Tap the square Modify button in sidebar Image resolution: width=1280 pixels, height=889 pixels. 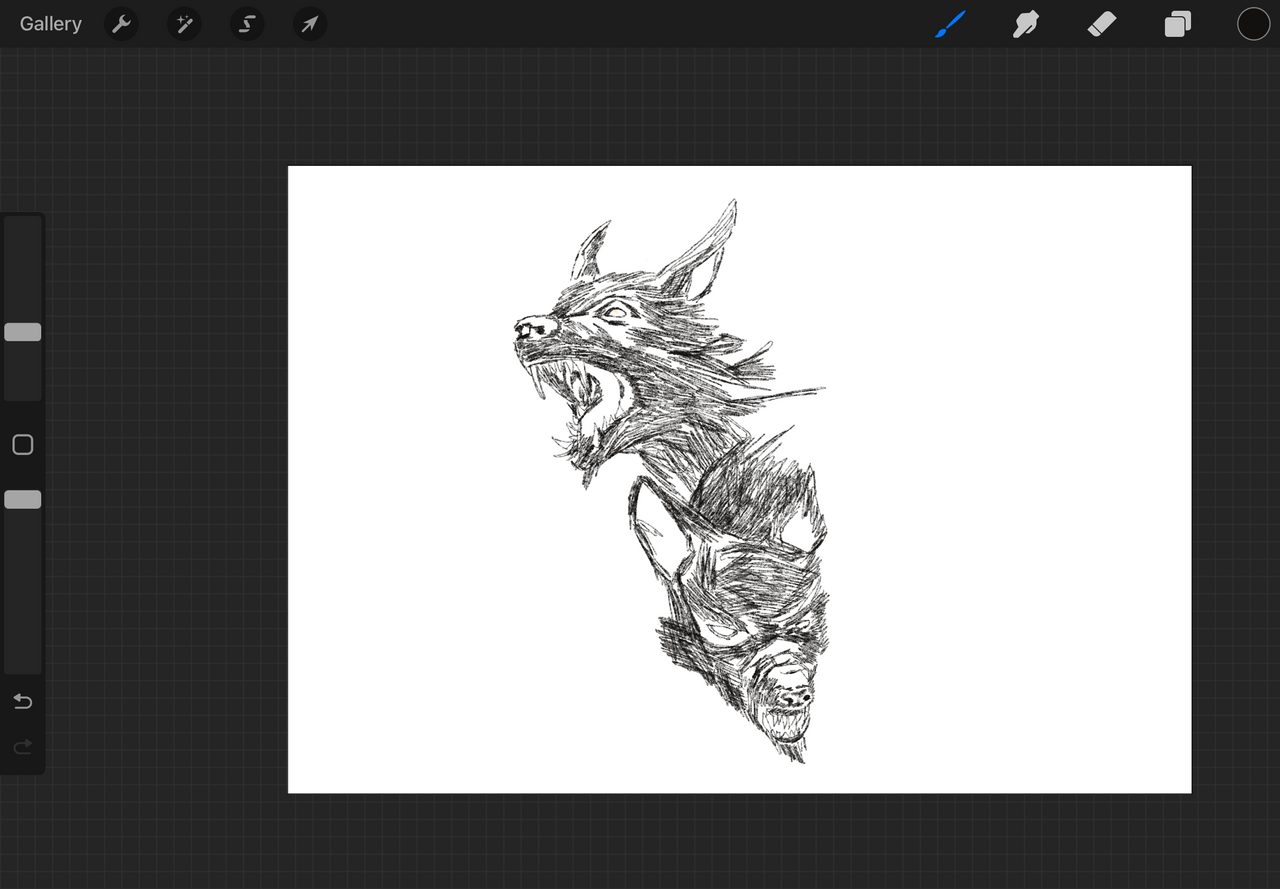coord(23,445)
